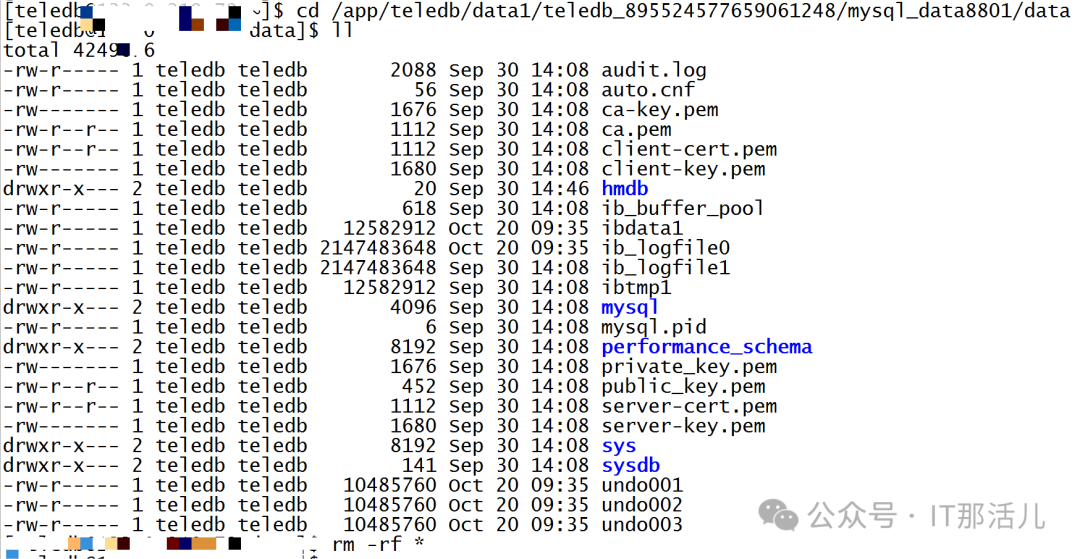The width and height of the screenshot is (1080, 559).
Task: Click the rm -rf * command text
Action: [381, 544]
